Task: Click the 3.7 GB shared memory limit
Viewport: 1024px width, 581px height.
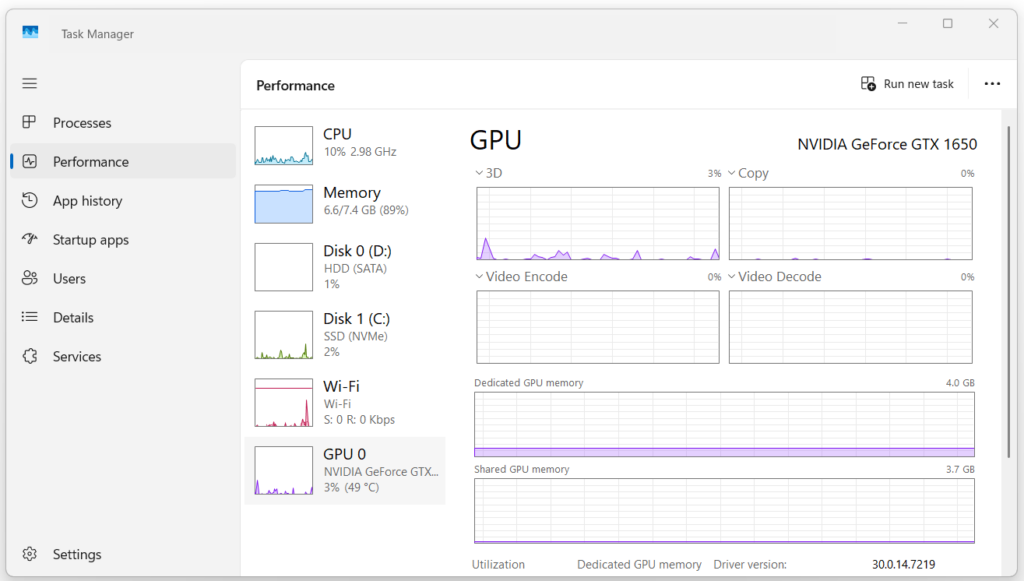Action: click(960, 469)
